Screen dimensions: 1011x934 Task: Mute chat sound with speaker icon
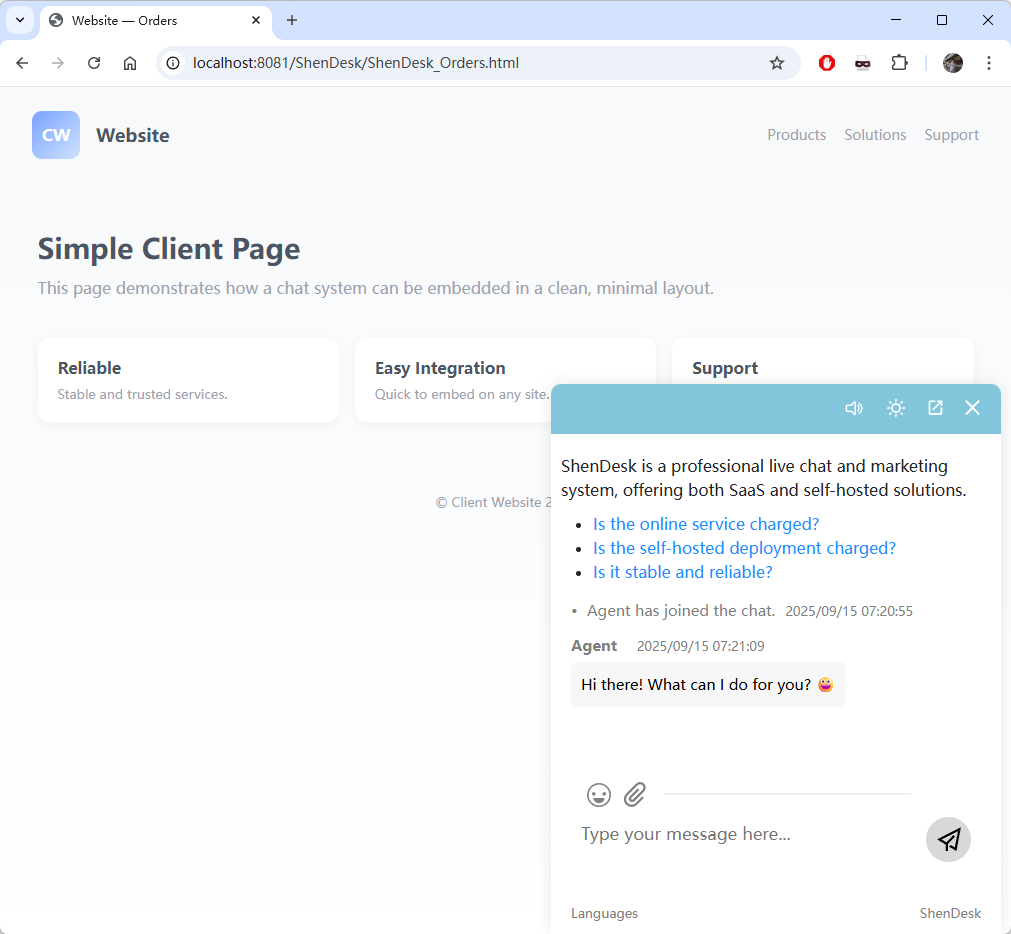pyautogui.click(x=853, y=408)
